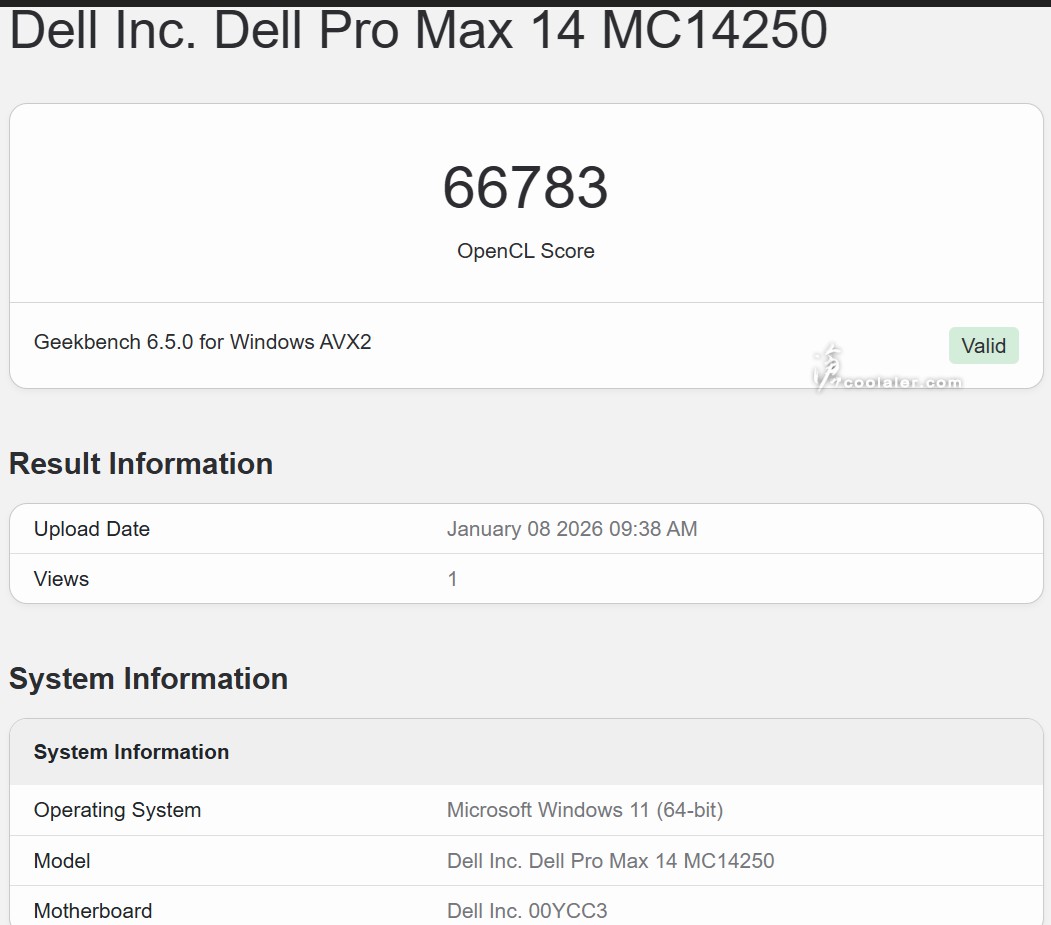Viewport: 1051px width, 925px height.
Task: Click the Model row label
Action: pos(62,861)
